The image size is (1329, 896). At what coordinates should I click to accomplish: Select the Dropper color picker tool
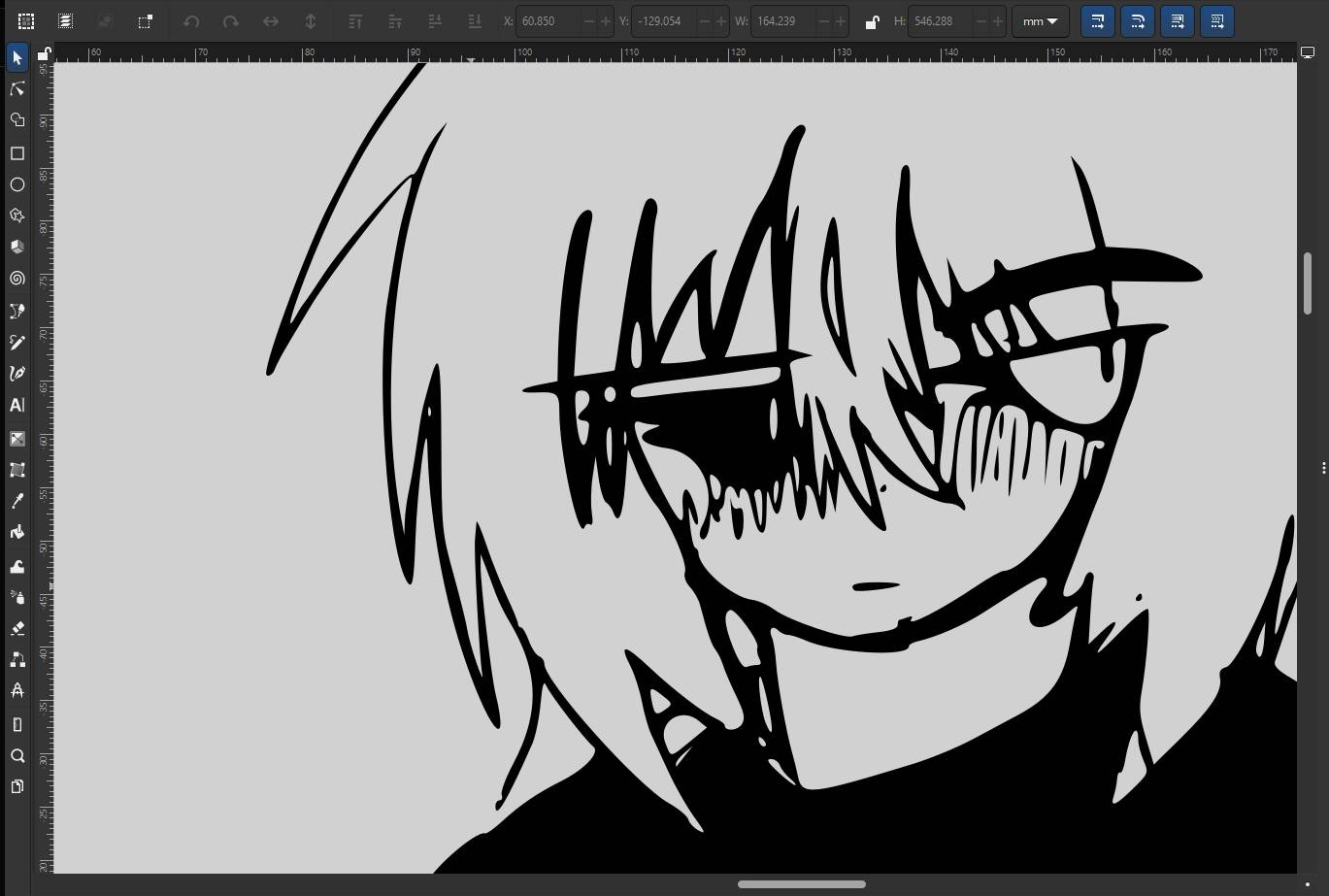(17, 501)
